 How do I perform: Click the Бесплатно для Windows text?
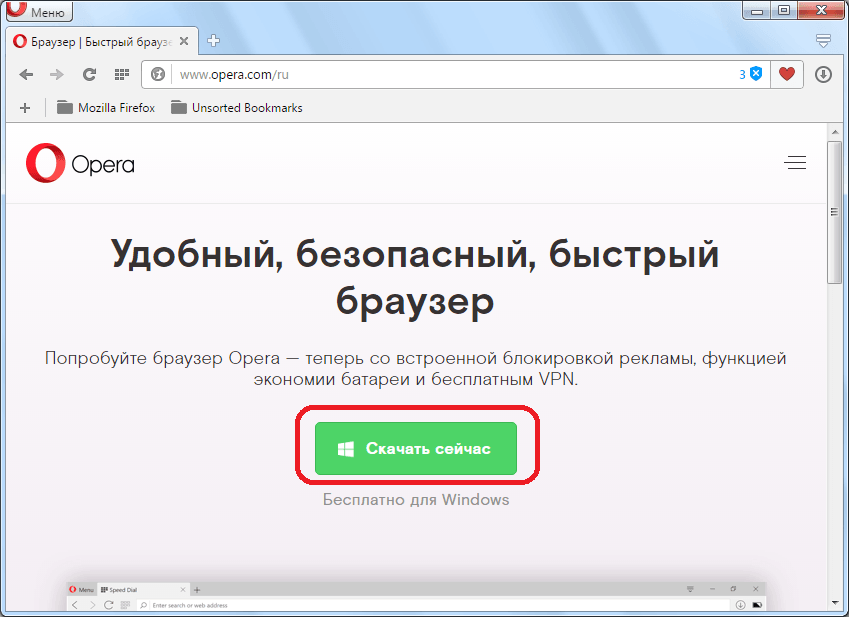[416, 499]
